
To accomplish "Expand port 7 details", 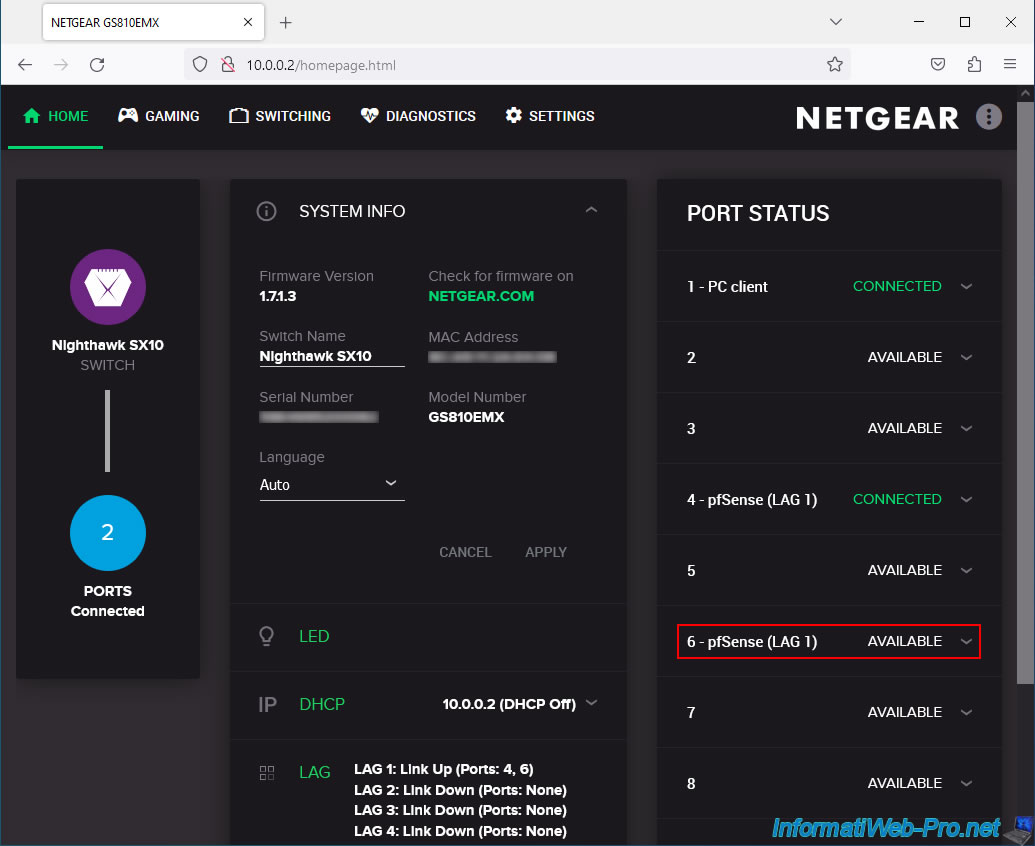I will pos(966,712).
